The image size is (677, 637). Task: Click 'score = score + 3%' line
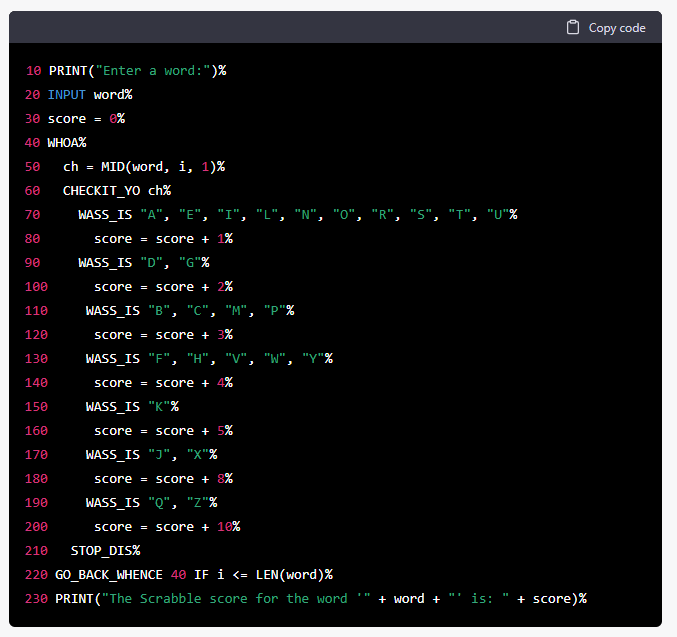click(164, 335)
